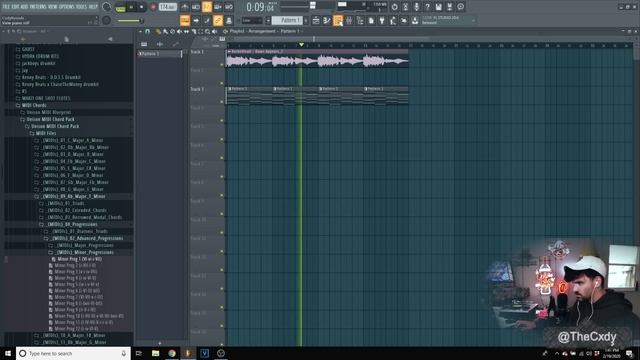Screen dimensions: 640x360
Task: Toggle the highlighted countdown before recording button
Action: pos(207,7)
